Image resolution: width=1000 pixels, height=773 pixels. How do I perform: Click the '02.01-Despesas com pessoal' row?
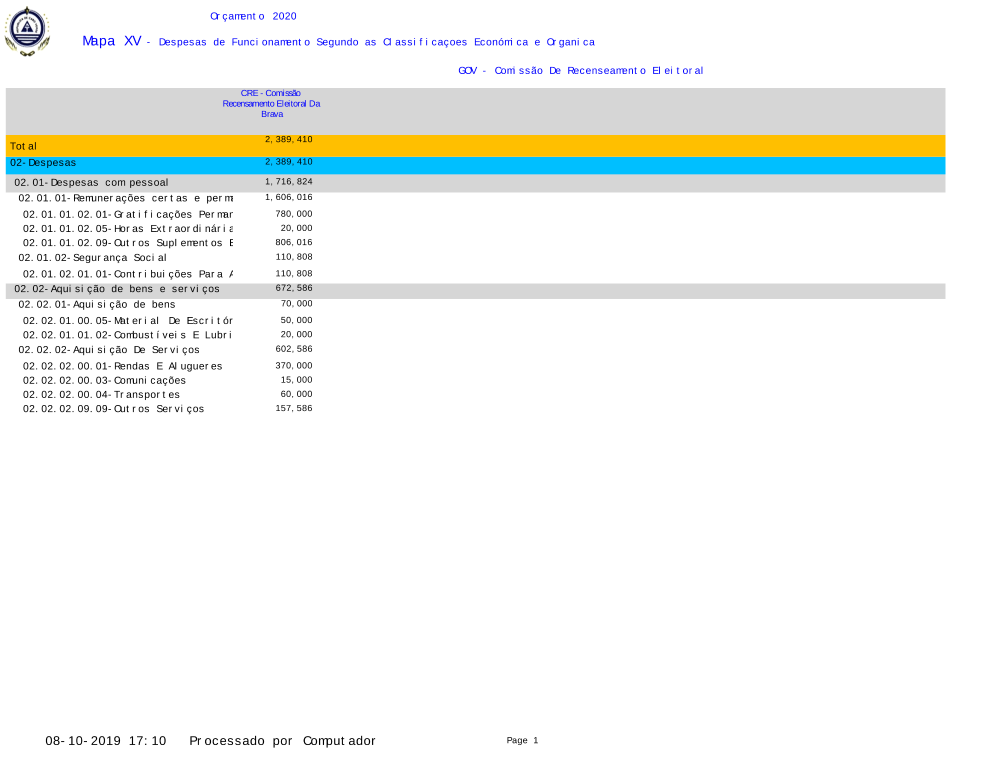[91, 183]
